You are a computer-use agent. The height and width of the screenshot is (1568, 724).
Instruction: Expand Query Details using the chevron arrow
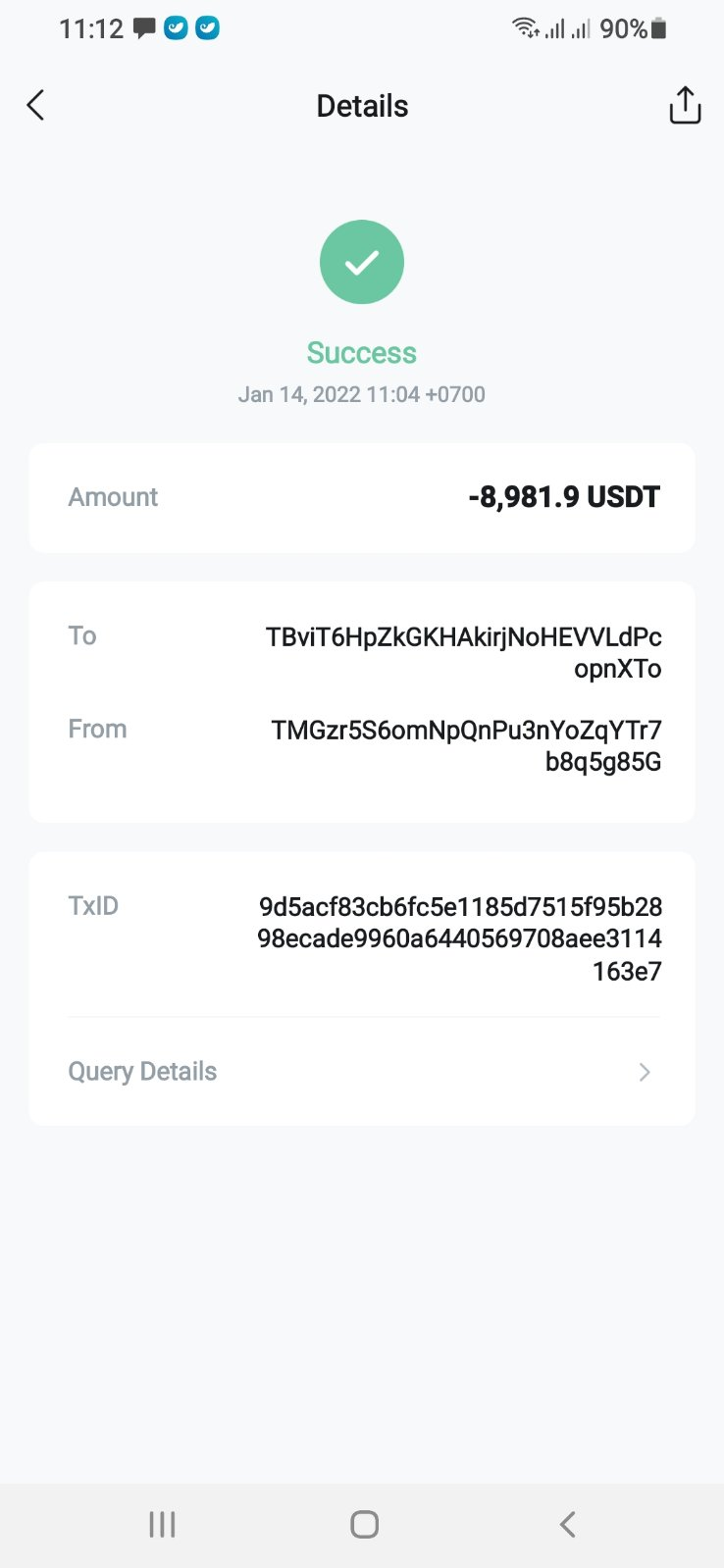click(645, 1072)
